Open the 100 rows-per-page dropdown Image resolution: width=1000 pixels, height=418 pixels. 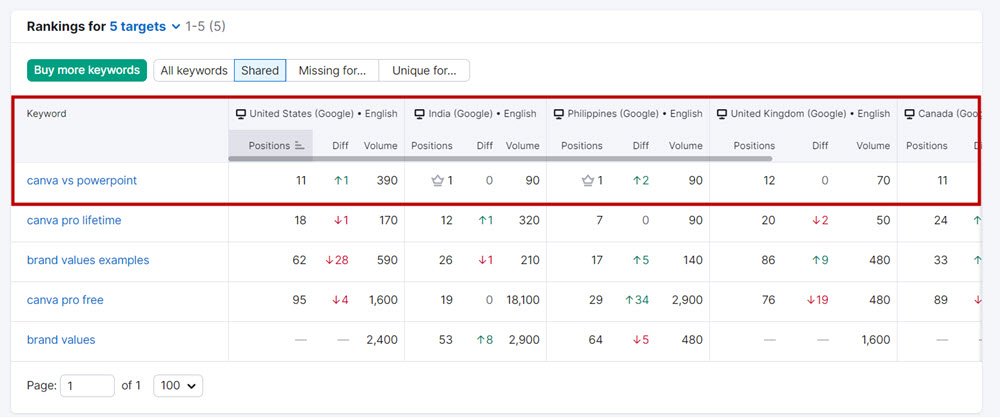[x=178, y=385]
